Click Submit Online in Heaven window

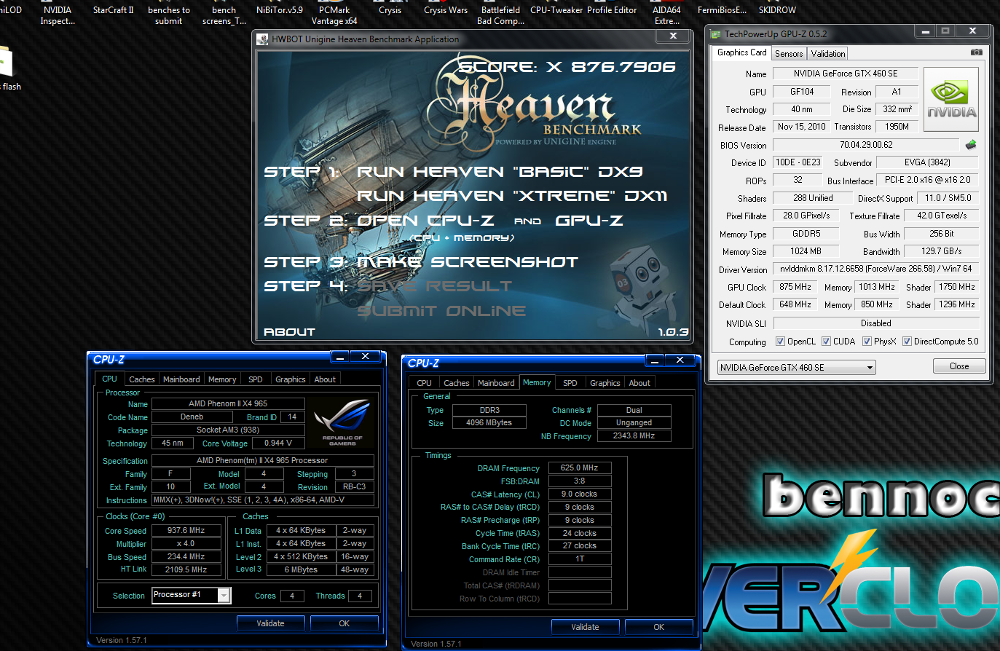tap(441, 311)
